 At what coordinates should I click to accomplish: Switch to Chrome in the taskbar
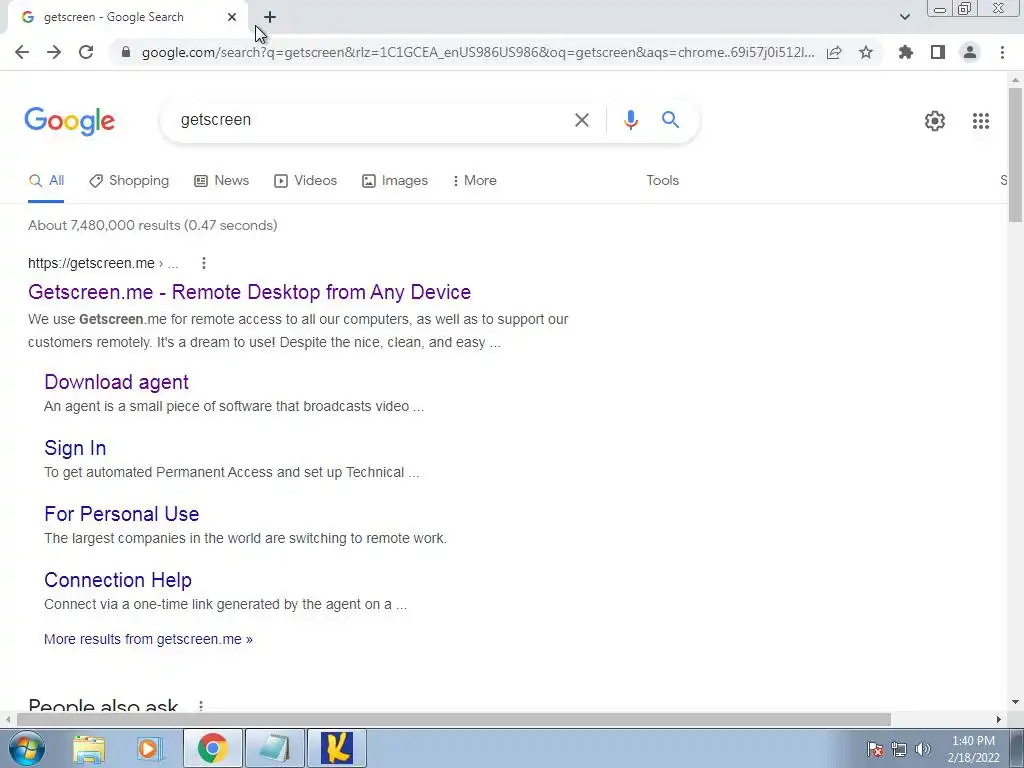click(213, 748)
